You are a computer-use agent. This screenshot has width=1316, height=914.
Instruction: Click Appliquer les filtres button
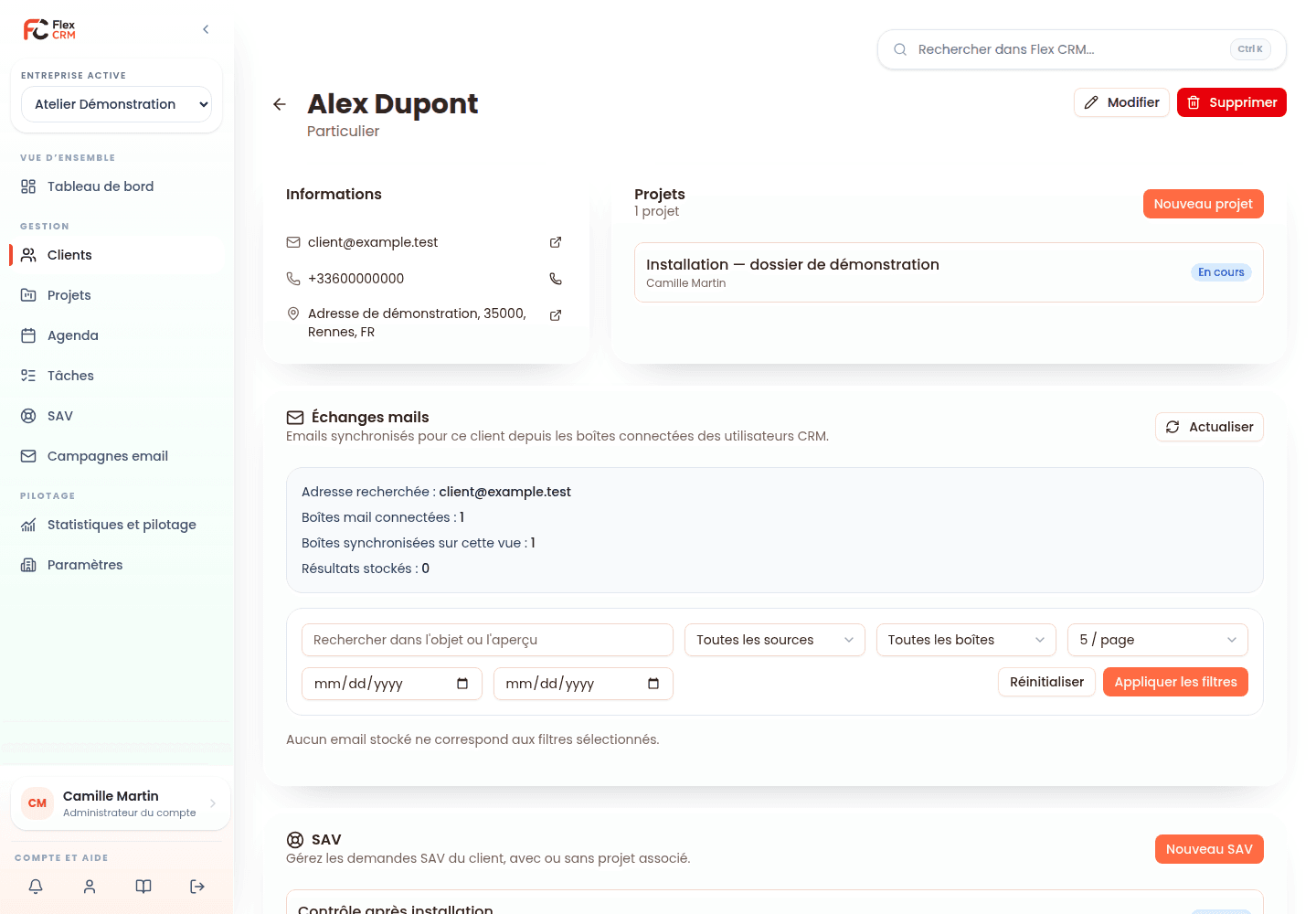[x=1175, y=682]
